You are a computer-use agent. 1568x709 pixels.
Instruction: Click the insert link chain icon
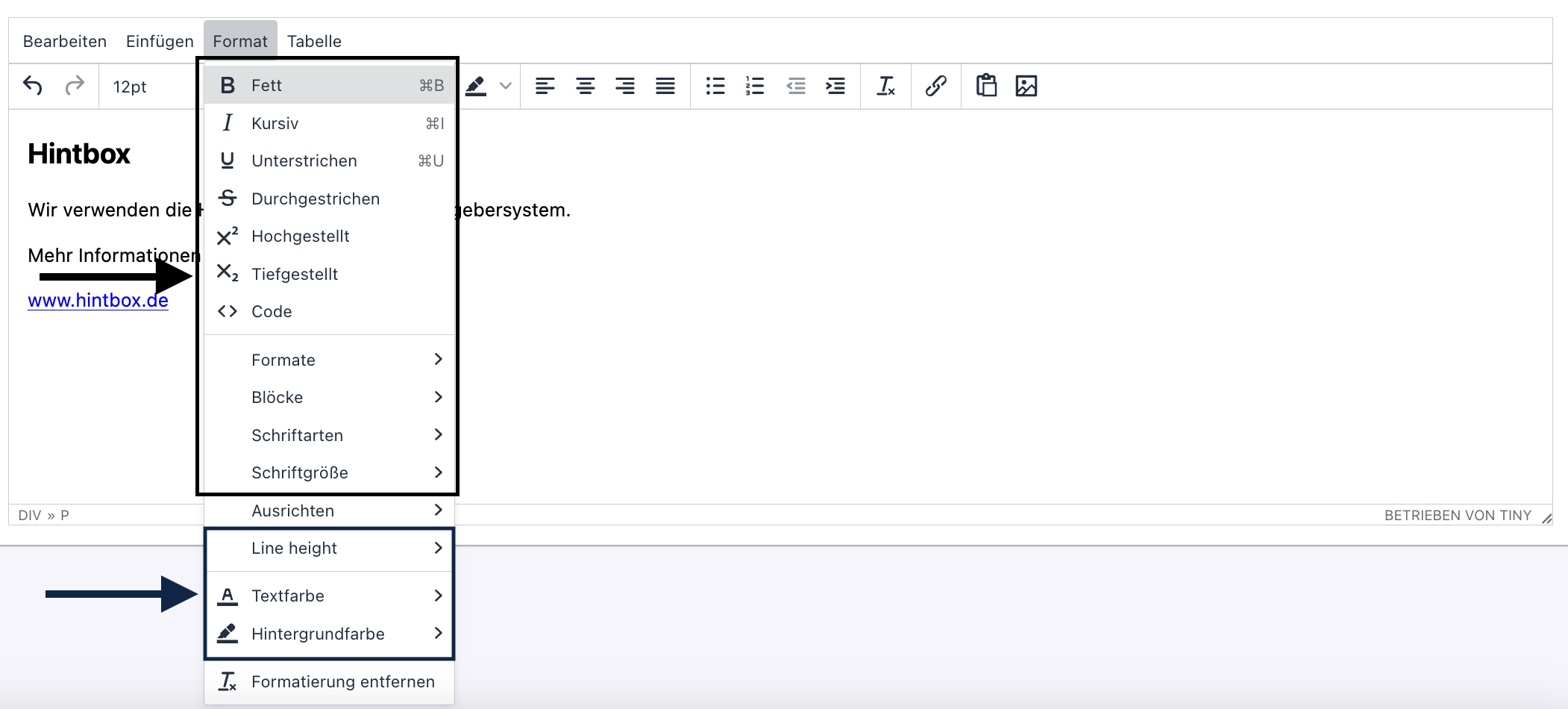point(936,86)
